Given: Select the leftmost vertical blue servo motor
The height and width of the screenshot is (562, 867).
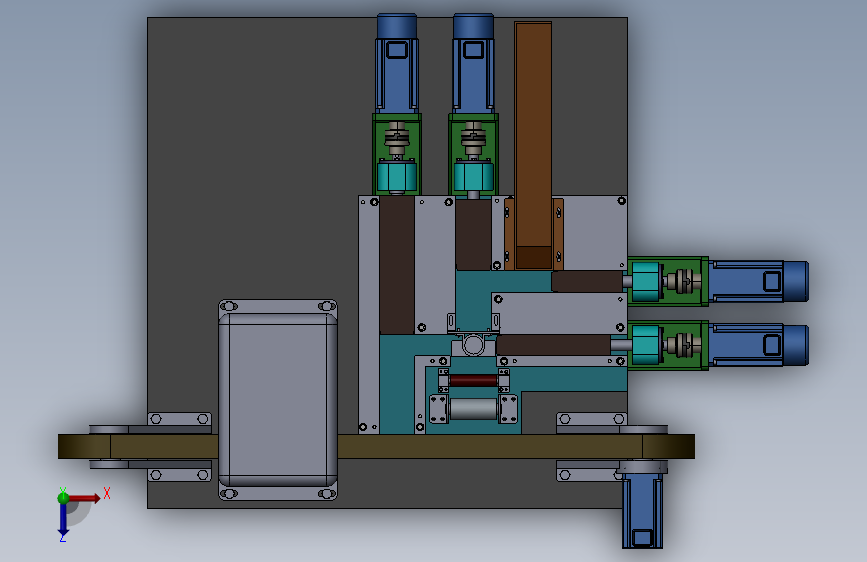Looking at the screenshot, I should click(x=396, y=64).
